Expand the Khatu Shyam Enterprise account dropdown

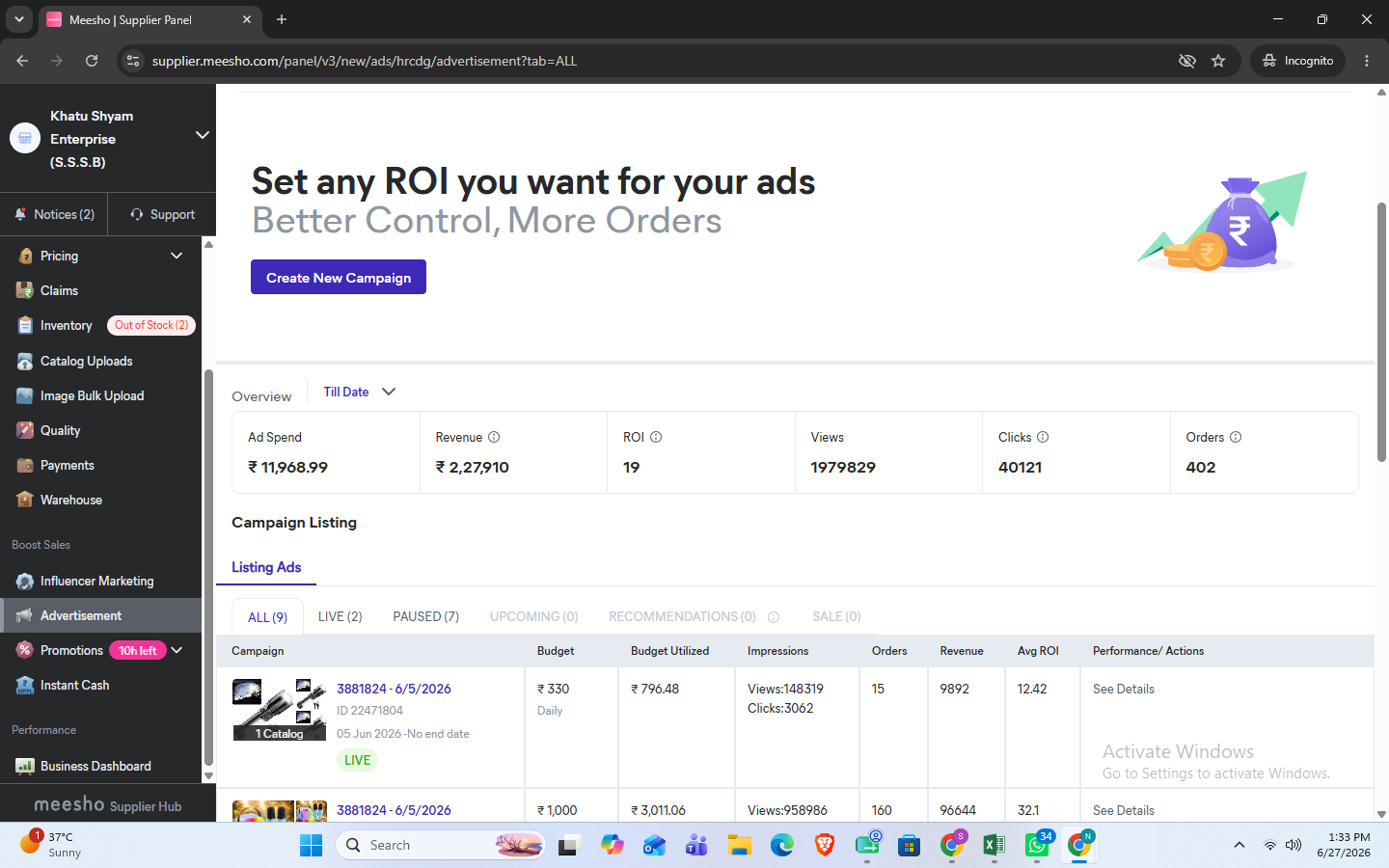[x=202, y=135]
